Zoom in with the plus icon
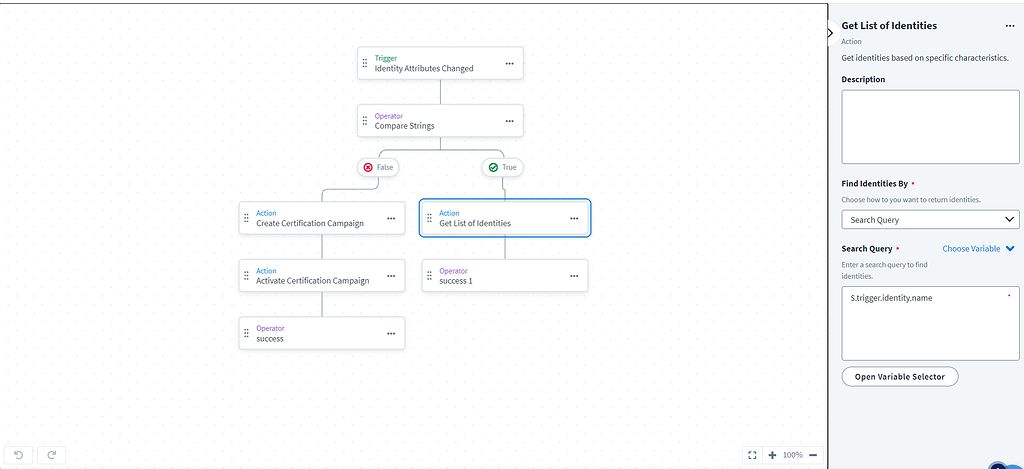Image resolution: width=1024 pixels, height=469 pixels. (772, 455)
